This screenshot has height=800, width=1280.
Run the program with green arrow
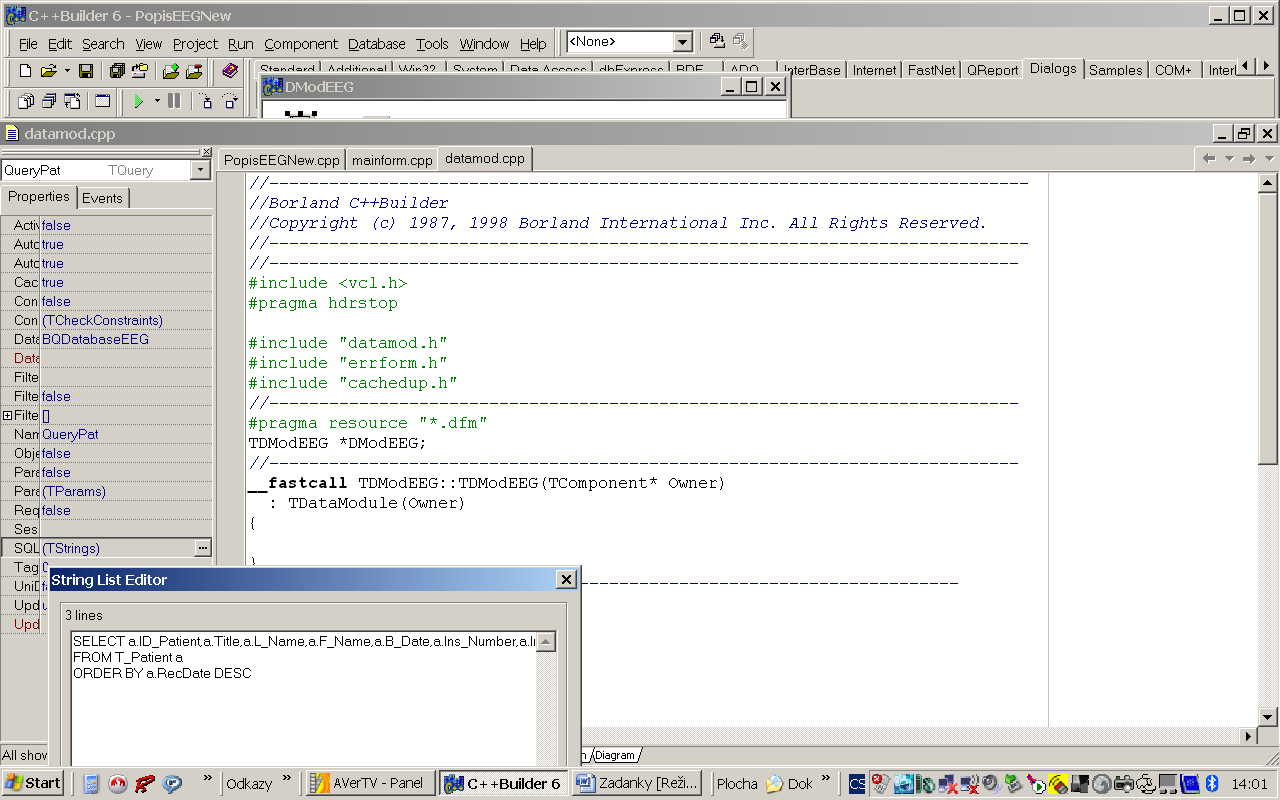click(139, 101)
